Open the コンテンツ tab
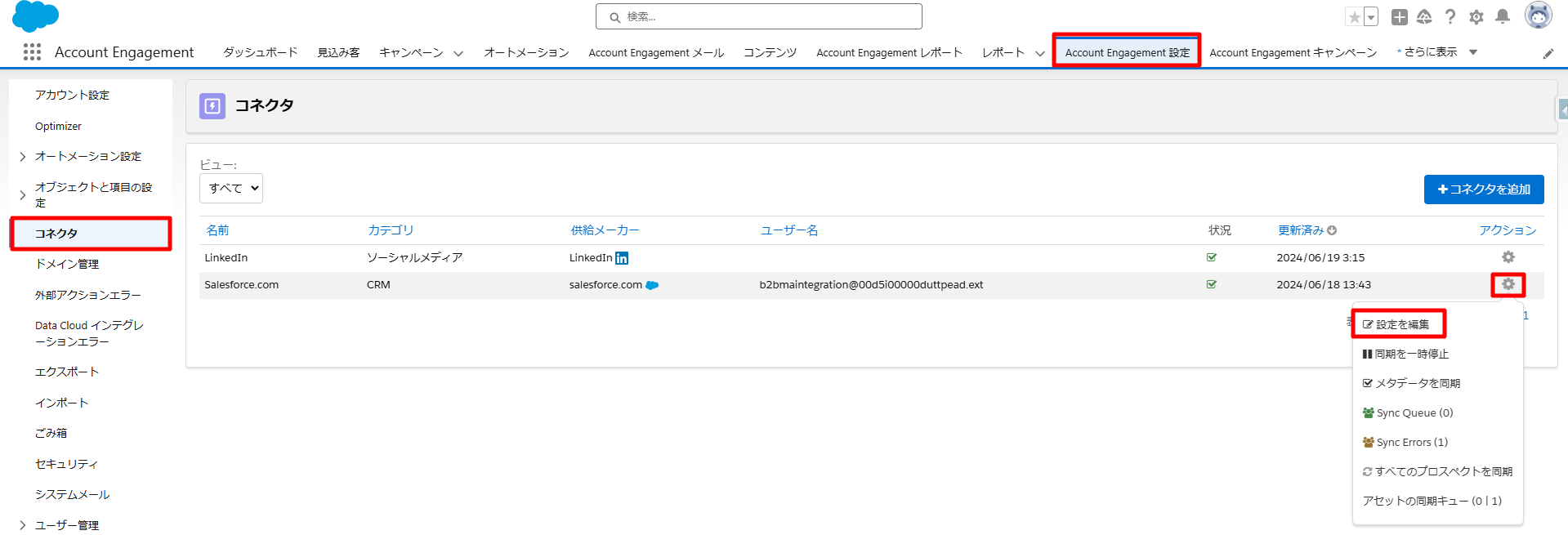 point(770,52)
